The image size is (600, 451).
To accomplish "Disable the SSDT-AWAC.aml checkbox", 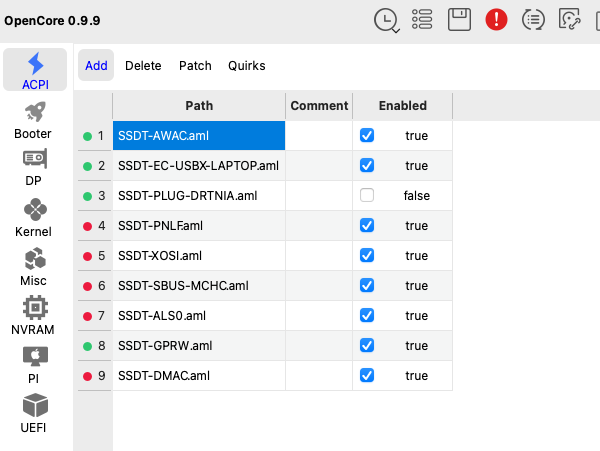I will click(367, 135).
